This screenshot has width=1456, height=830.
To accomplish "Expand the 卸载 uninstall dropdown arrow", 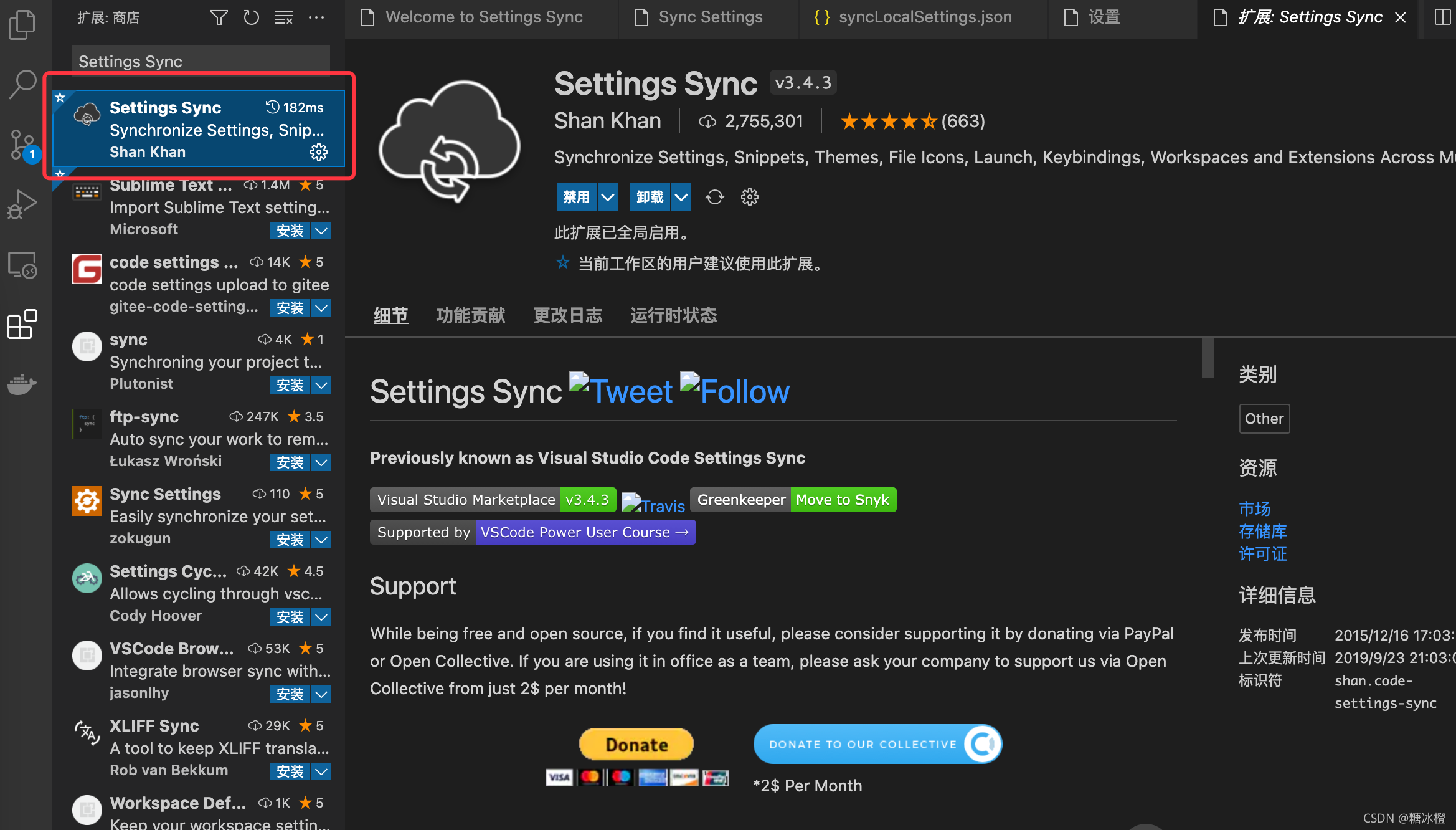I will click(681, 198).
